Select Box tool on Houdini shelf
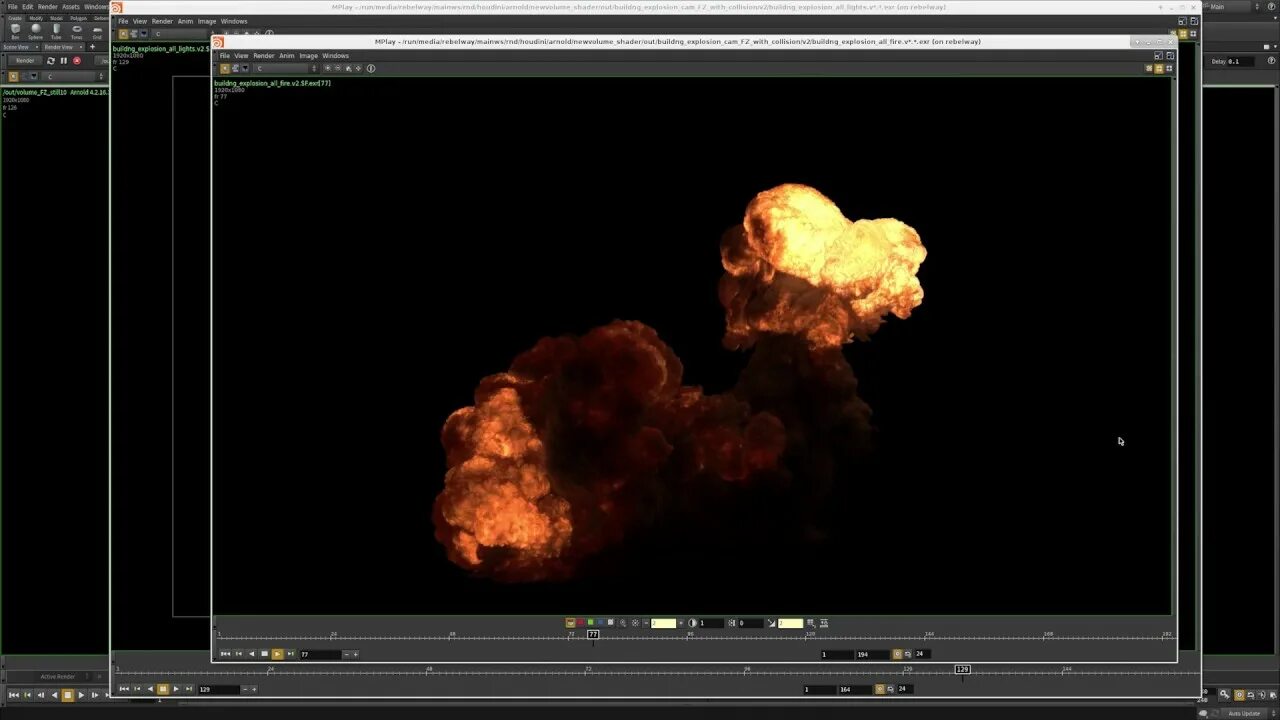This screenshot has width=1280, height=720. 15,30
